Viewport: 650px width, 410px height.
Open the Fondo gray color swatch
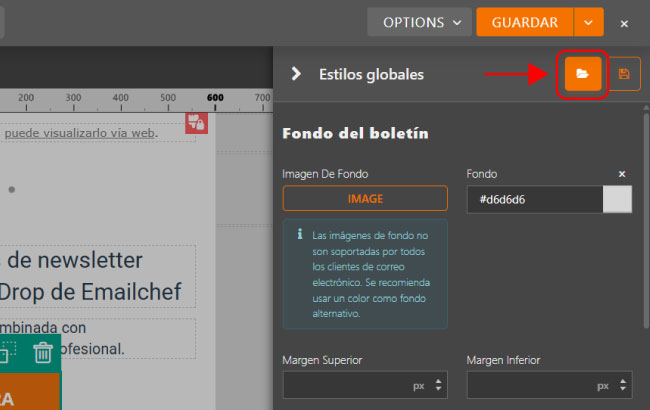click(x=618, y=199)
